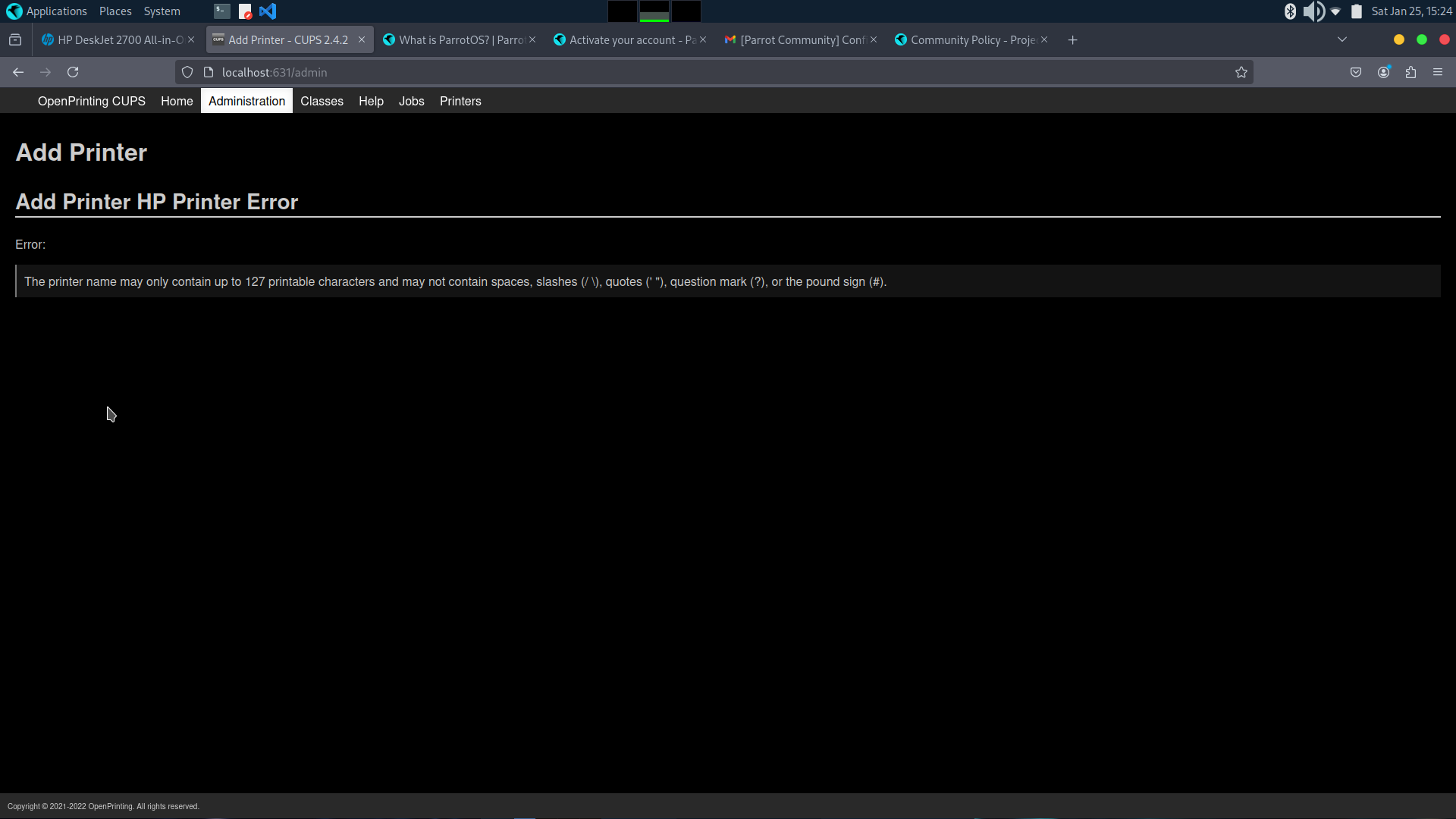
Task: Click the green maximize window button
Action: tap(1422, 40)
